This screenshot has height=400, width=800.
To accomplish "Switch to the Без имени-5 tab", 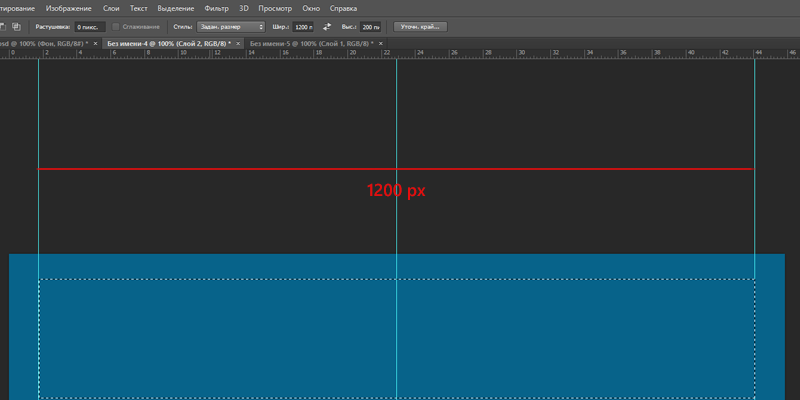I will click(x=308, y=44).
